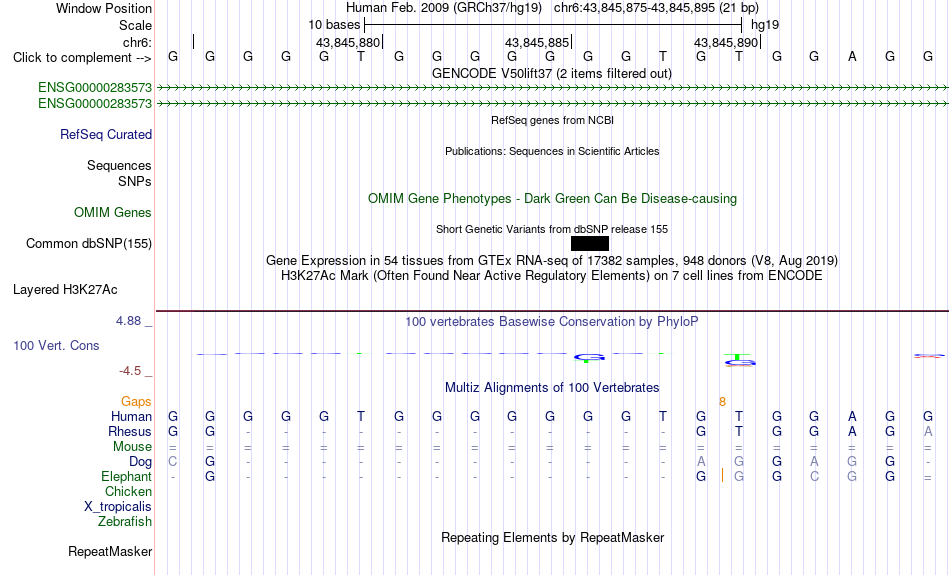950x575 pixels.
Task: Click the chr6: ruler label
Action: click(138, 42)
